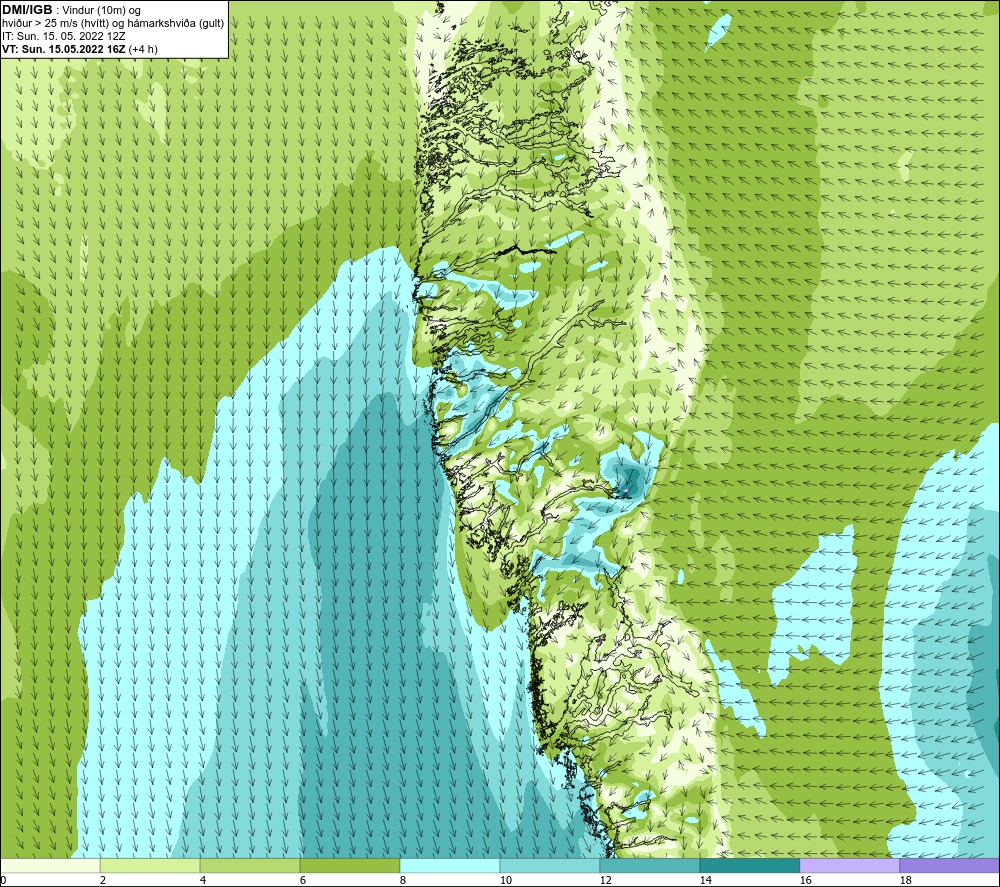Click the 14–16 m/s dark teal legend swatch
The height and width of the screenshot is (887, 1000).
click(x=749, y=865)
